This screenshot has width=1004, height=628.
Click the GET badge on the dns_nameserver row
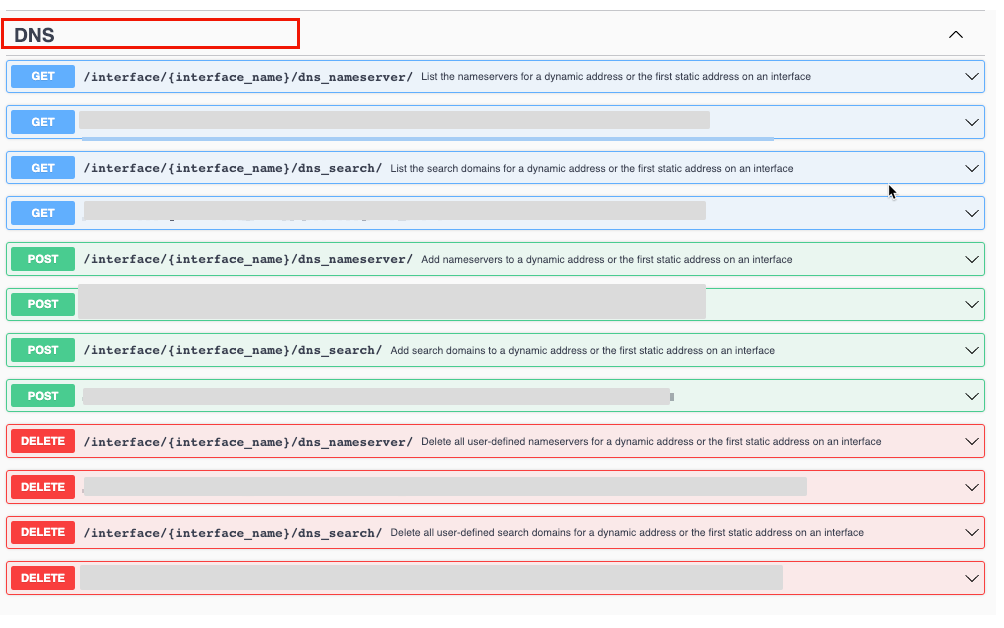(x=43, y=76)
